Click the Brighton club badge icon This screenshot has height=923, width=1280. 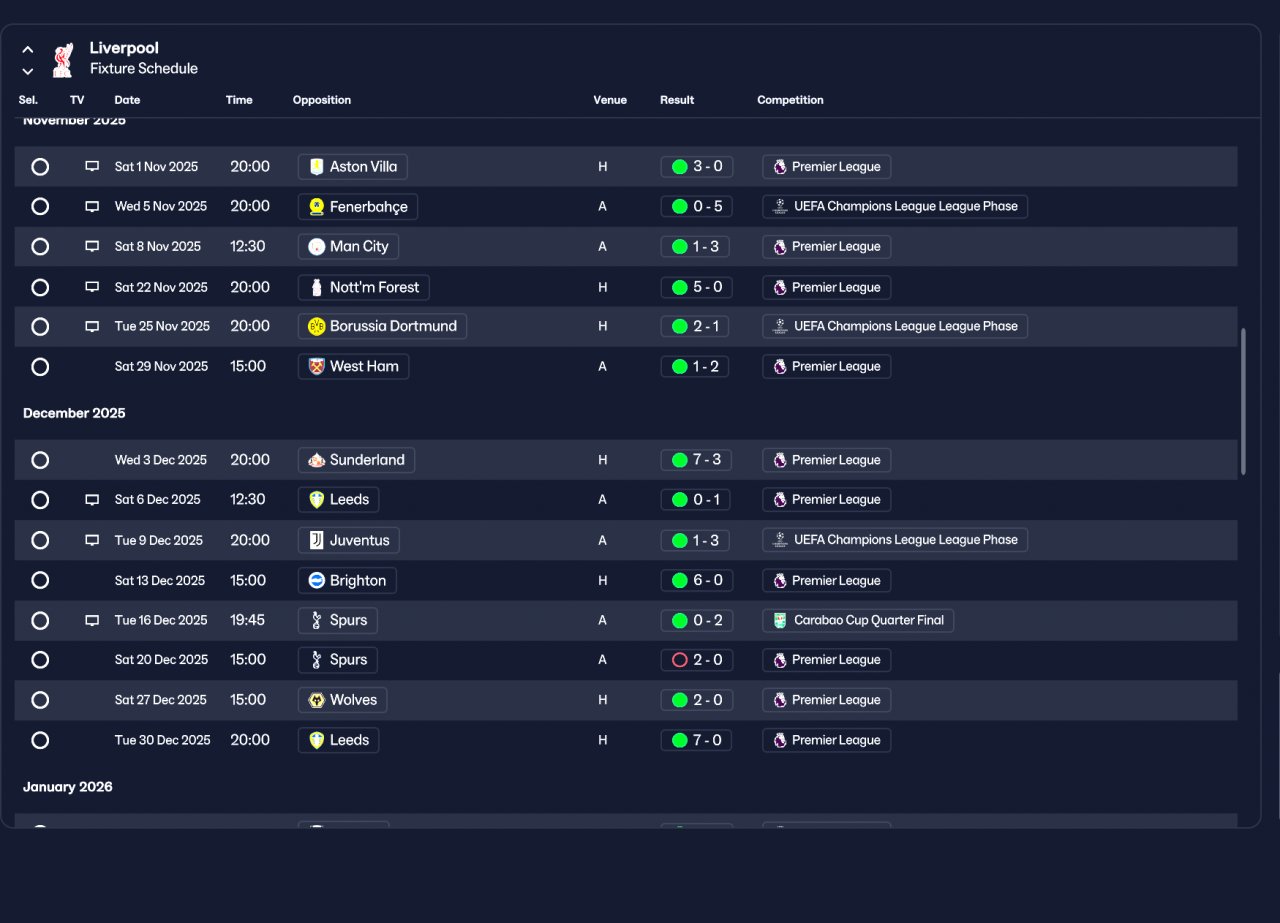click(x=317, y=580)
